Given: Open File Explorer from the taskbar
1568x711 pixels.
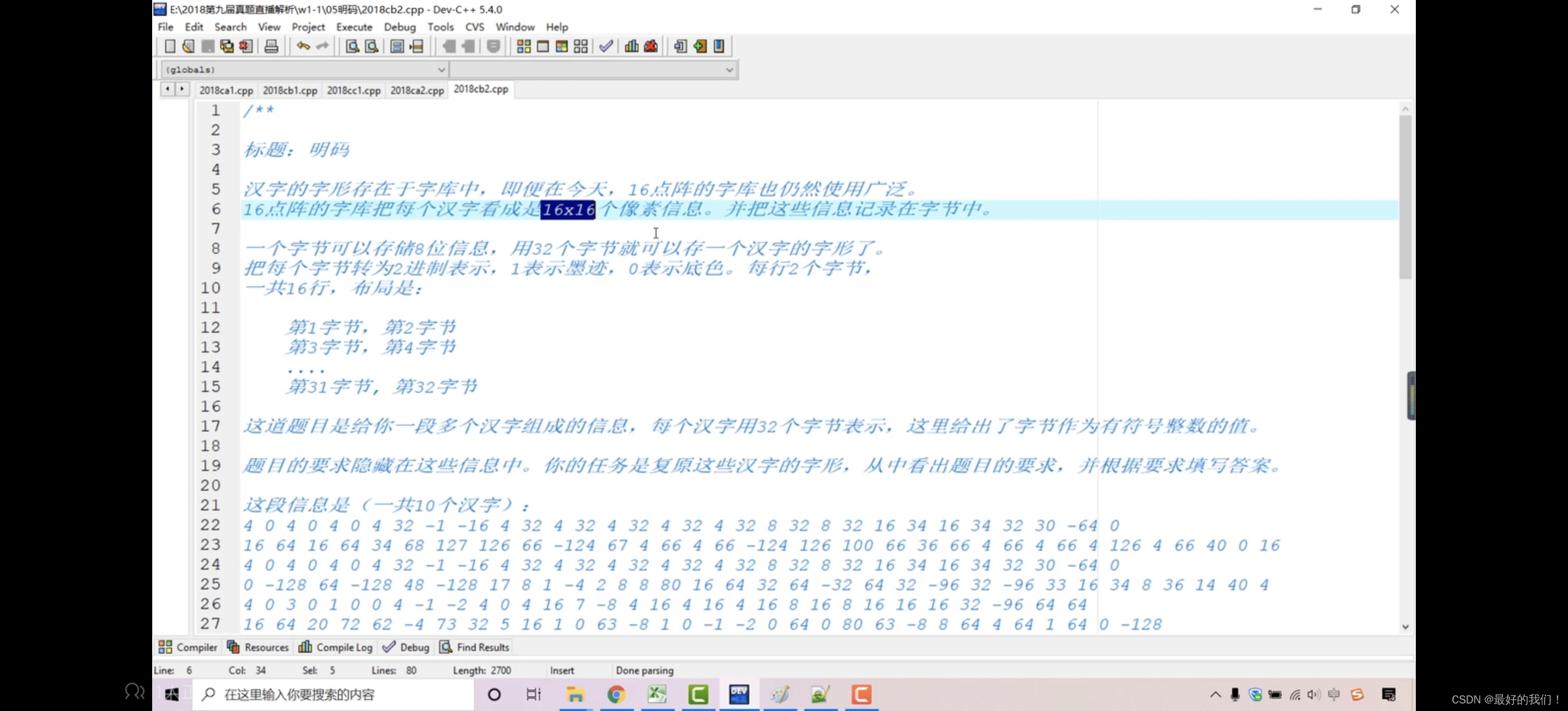Looking at the screenshot, I should pyautogui.click(x=575, y=695).
